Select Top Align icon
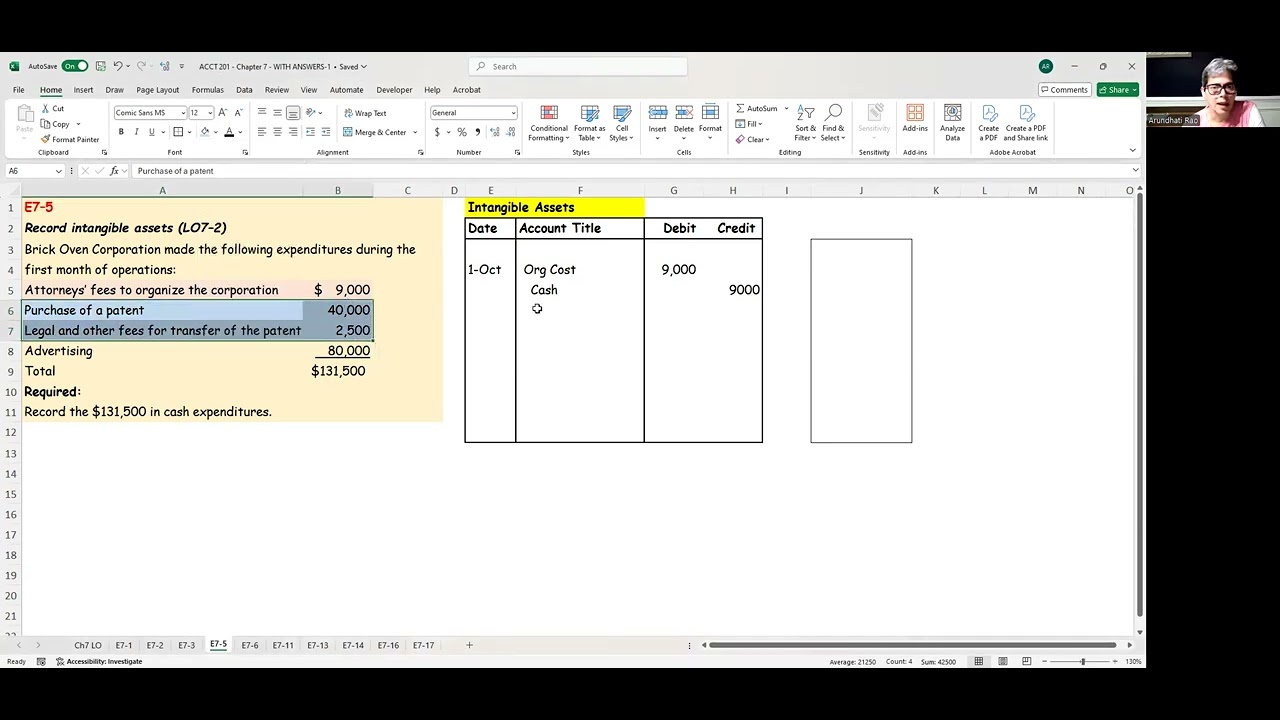The image size is (1280, 720). pyautogui.click(x=262, y=113)
